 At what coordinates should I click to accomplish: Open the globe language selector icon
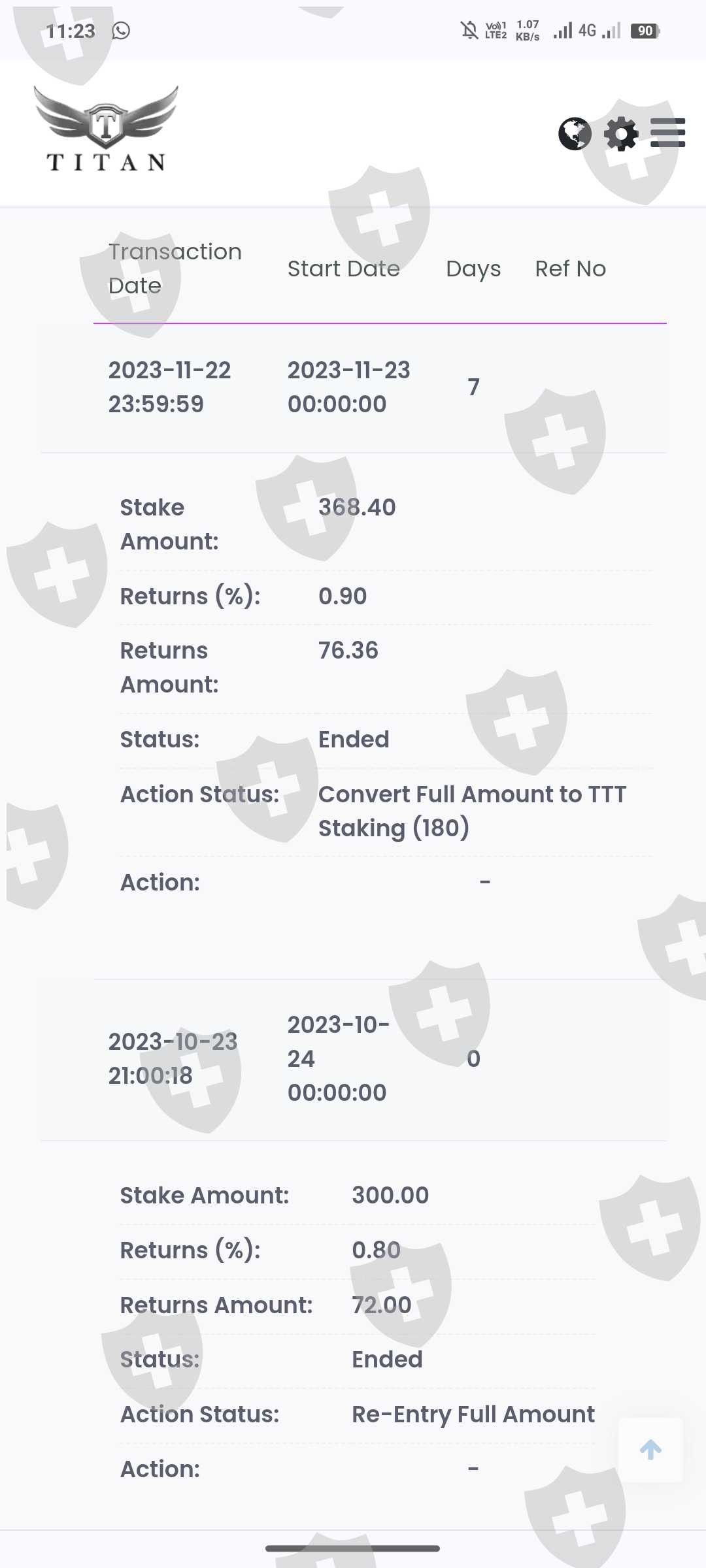coord(575,134)
